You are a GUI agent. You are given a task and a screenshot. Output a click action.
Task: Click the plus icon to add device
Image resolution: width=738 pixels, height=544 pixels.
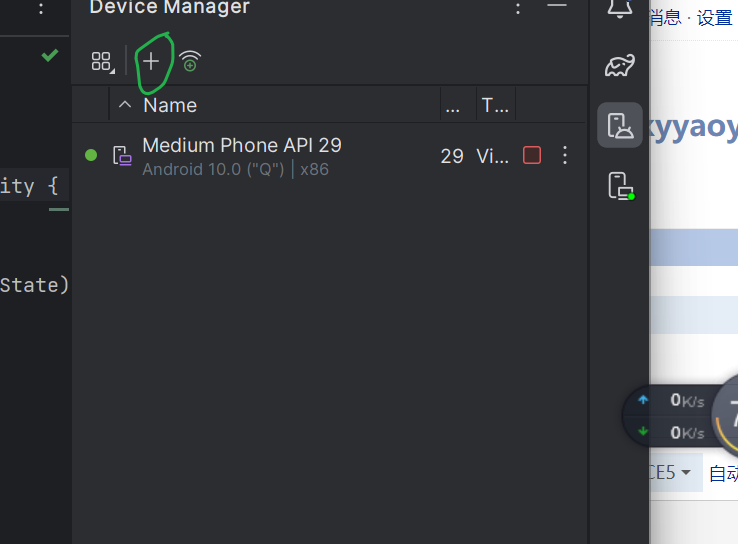[x=151, y=61]
